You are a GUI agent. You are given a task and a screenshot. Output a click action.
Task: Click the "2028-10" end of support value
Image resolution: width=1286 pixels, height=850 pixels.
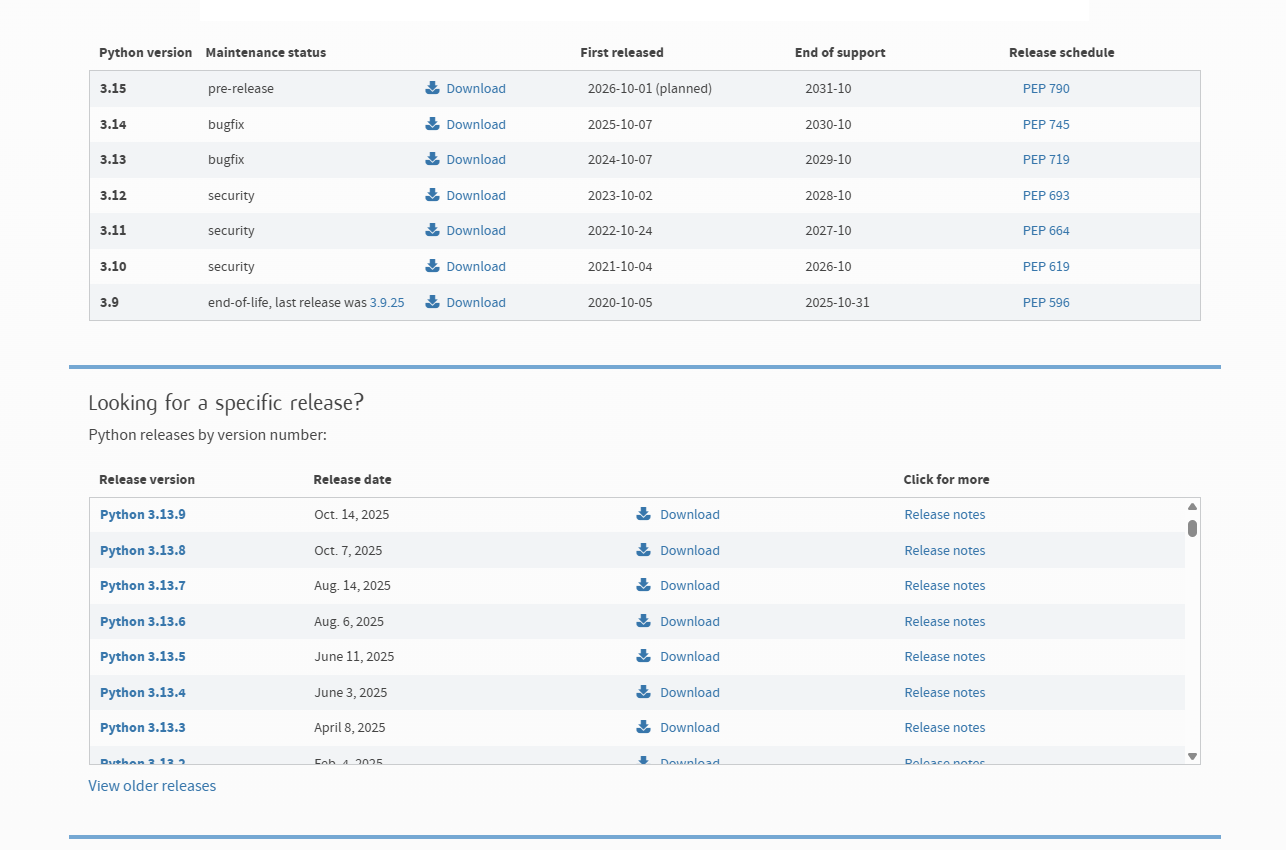829,196
